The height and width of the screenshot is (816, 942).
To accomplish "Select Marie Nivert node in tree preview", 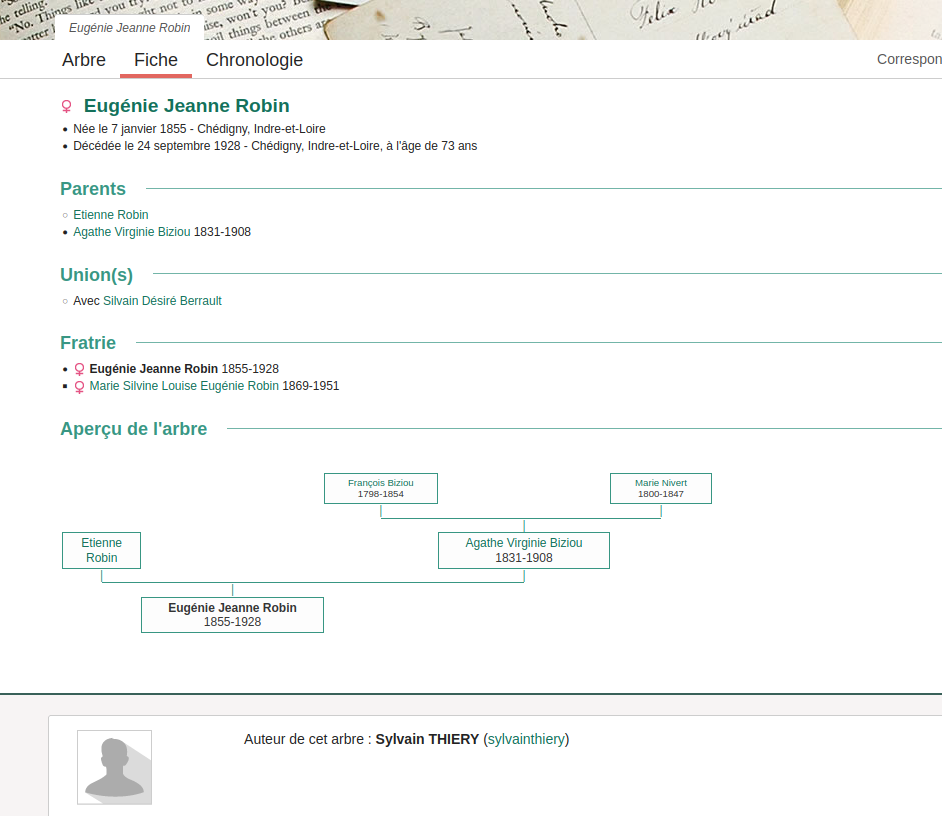I will (x=661, y=488).
